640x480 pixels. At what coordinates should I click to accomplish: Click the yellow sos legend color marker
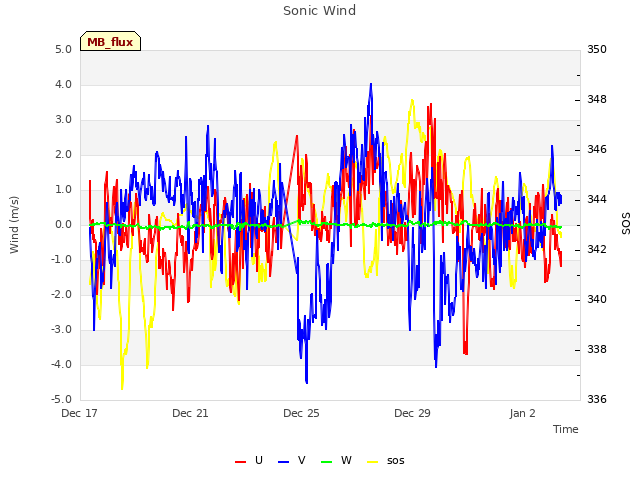373,462
